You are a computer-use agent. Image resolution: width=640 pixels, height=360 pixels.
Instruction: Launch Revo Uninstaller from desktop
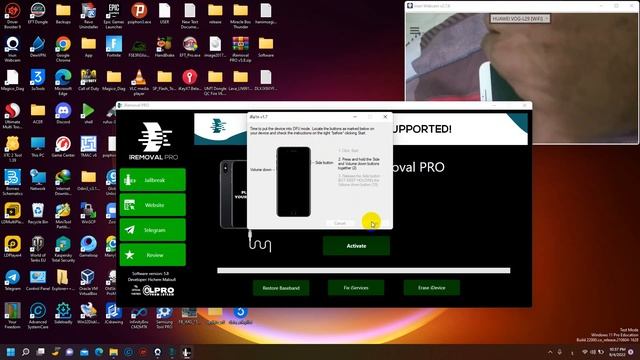89,16
